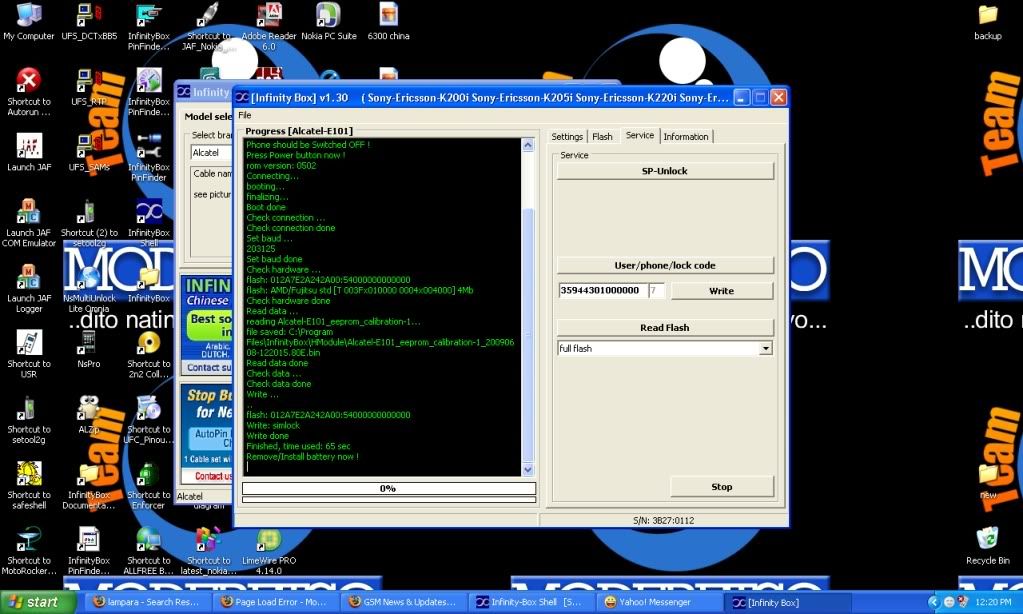
Task: Open the Recycle Bin icon
Action: (987, 541)
